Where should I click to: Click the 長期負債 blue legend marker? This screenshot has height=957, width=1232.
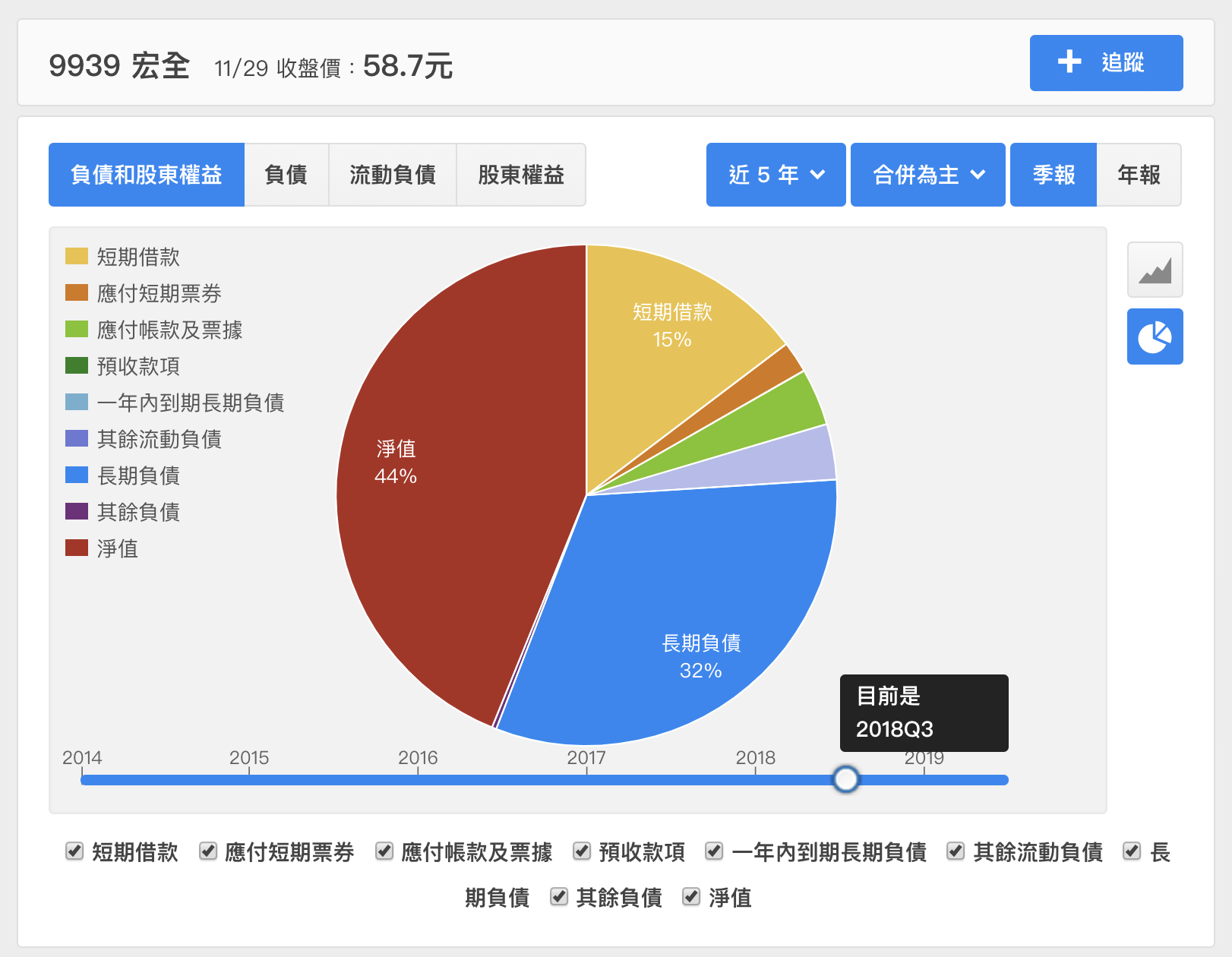pos(77,475)
